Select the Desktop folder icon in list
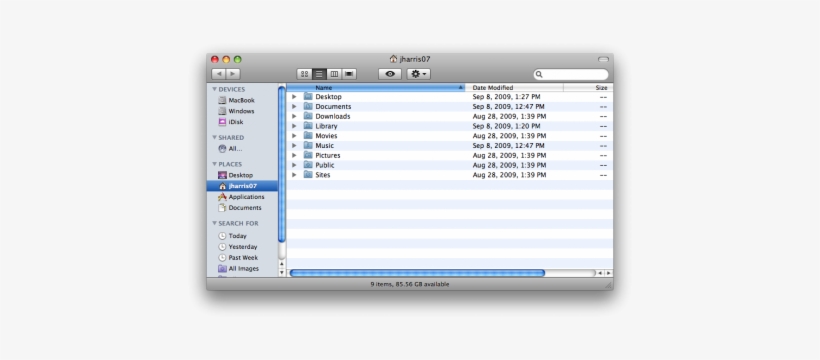The height and width of the screenshot is (360, 820). pos(308,97)
